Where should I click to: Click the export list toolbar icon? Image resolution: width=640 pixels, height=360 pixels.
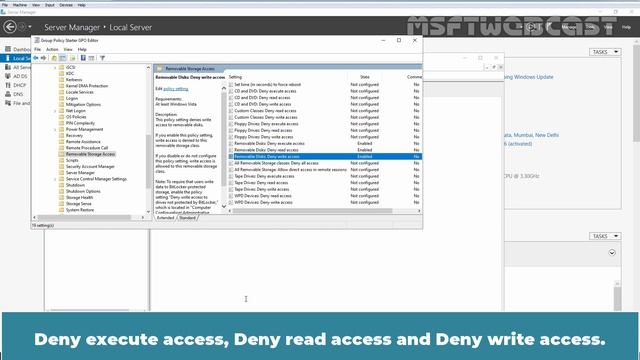73,58
